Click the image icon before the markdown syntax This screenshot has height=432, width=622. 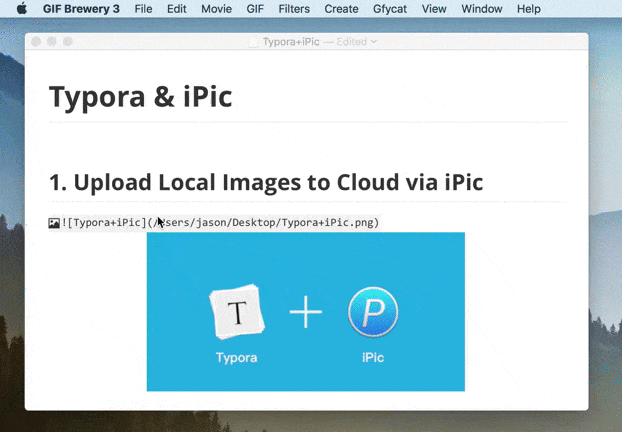54,223
